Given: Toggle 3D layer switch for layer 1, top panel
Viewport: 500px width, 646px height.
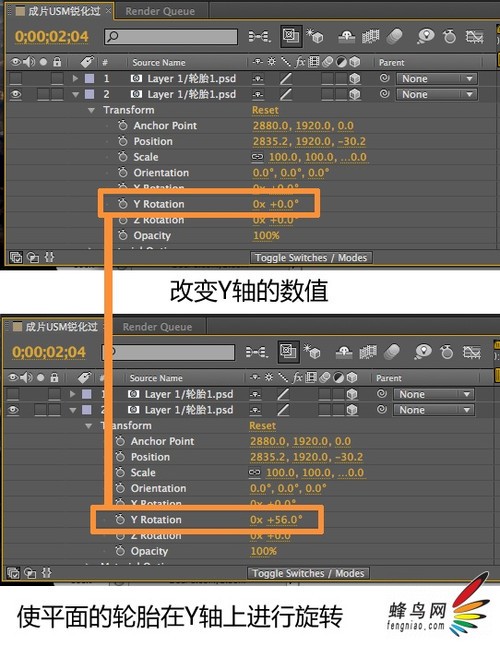Looking at the screenshot, I should (354, 78).
